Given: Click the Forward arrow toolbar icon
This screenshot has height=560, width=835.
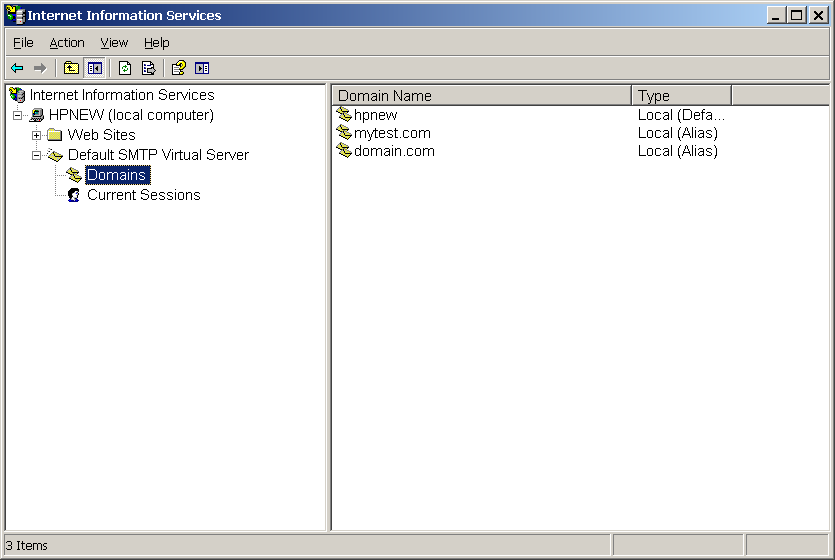Looking at the screenshot, I should [x=40, y=68].
